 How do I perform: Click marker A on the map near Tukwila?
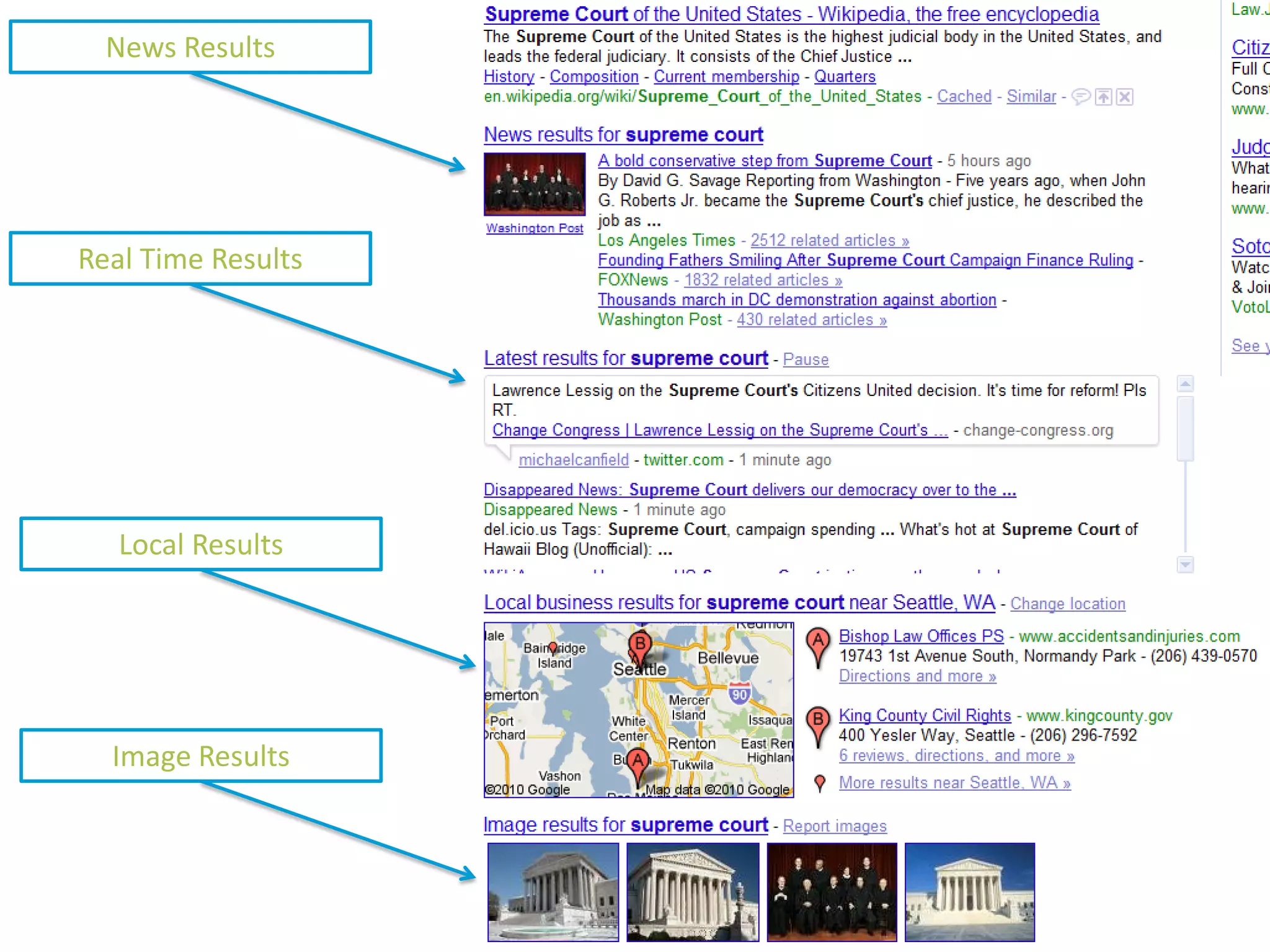638,765
